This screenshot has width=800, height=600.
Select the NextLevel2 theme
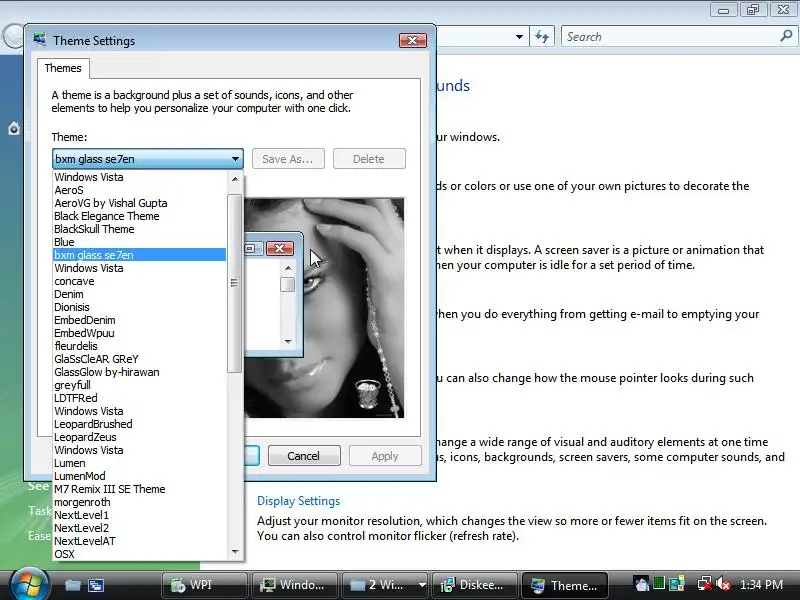tap(139, 528)
